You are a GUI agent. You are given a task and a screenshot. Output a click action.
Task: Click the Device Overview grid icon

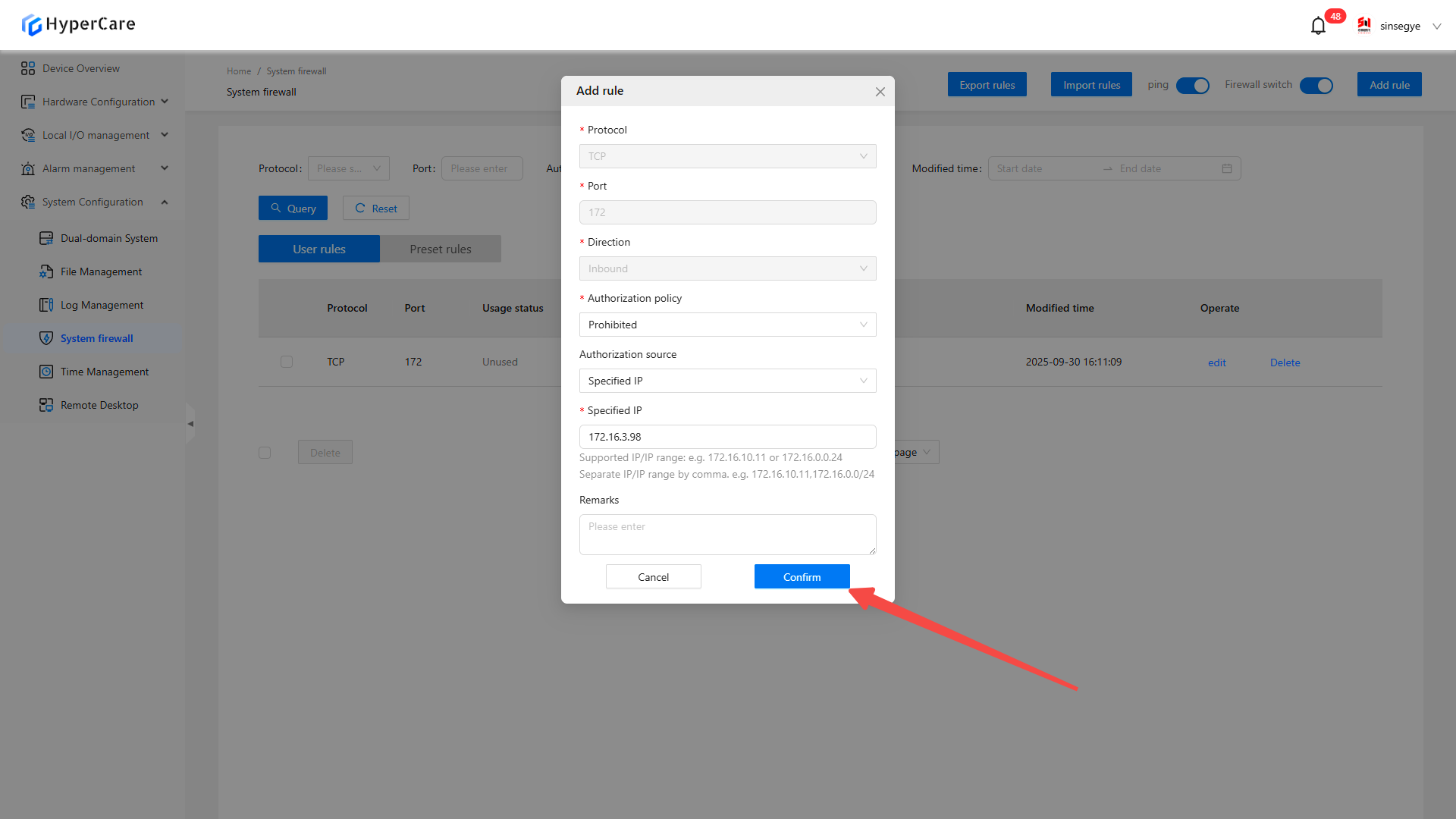[28, 68]
